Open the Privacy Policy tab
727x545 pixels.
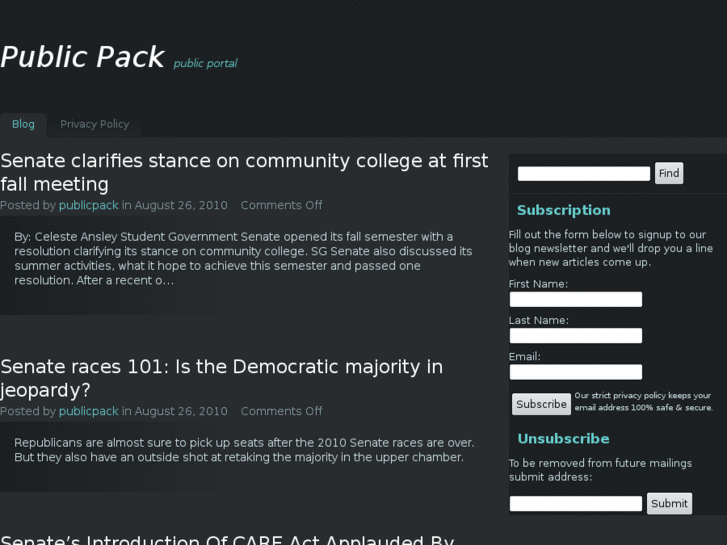pyautogui.click(x=95, y=125)
